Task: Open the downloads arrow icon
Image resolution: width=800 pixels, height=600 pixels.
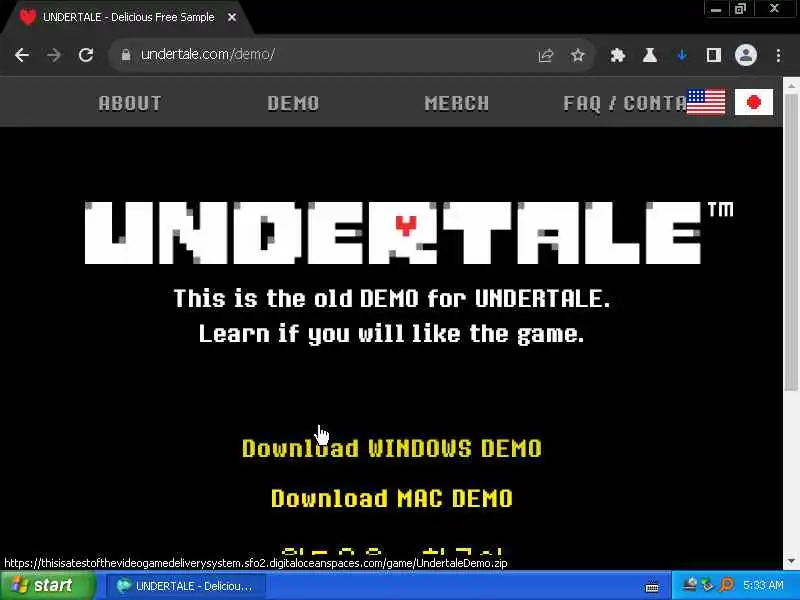Action: 682,55
